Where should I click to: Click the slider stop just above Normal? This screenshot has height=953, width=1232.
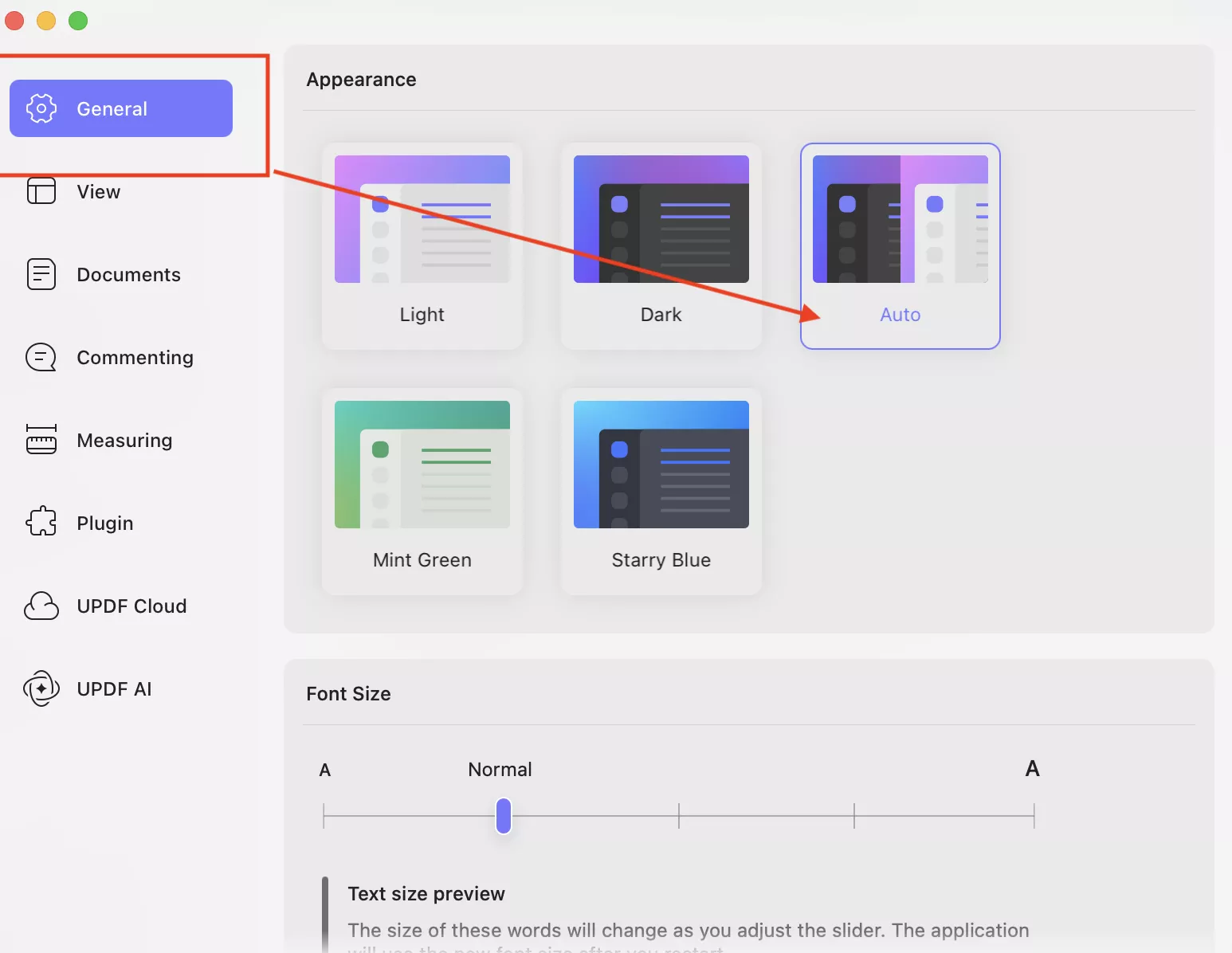679,816
